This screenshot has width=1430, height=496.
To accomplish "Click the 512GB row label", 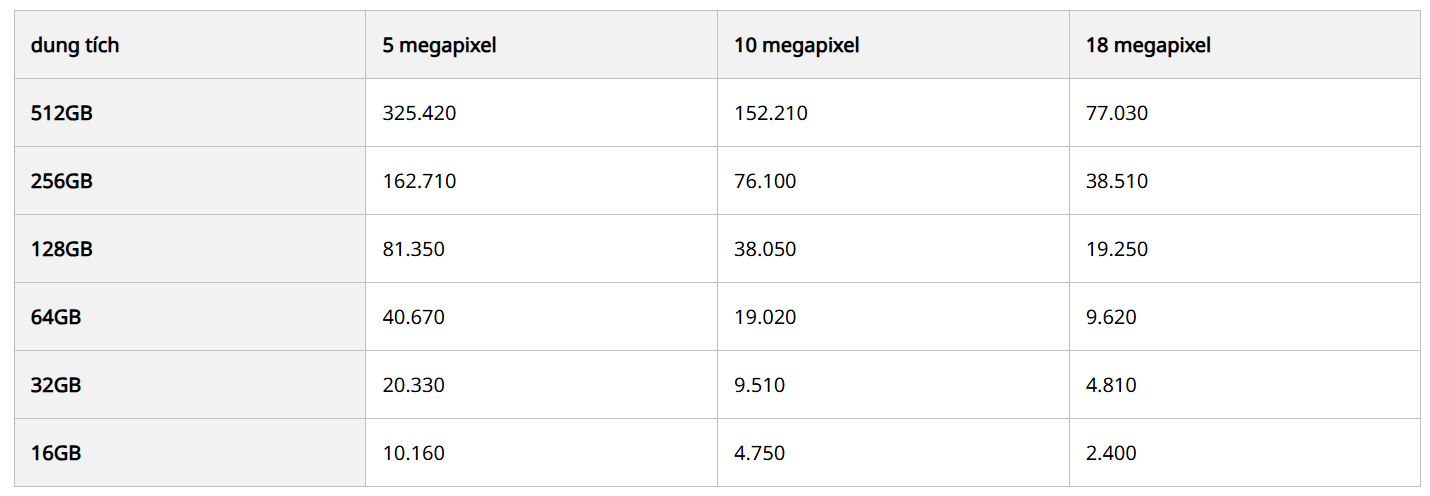I will tap(62, 113).
